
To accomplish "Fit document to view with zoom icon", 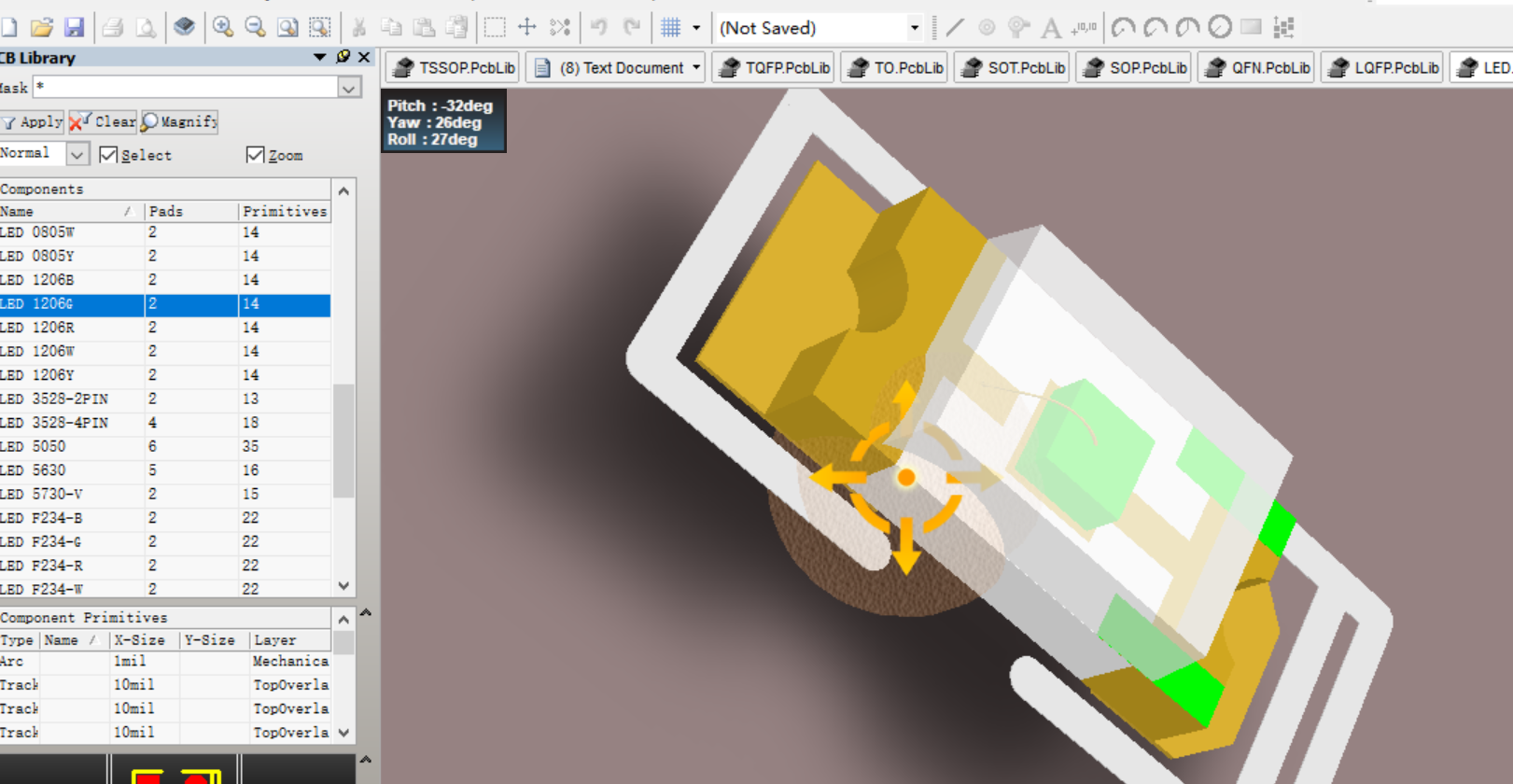I will pyautogui.click(x=287, y=27).
